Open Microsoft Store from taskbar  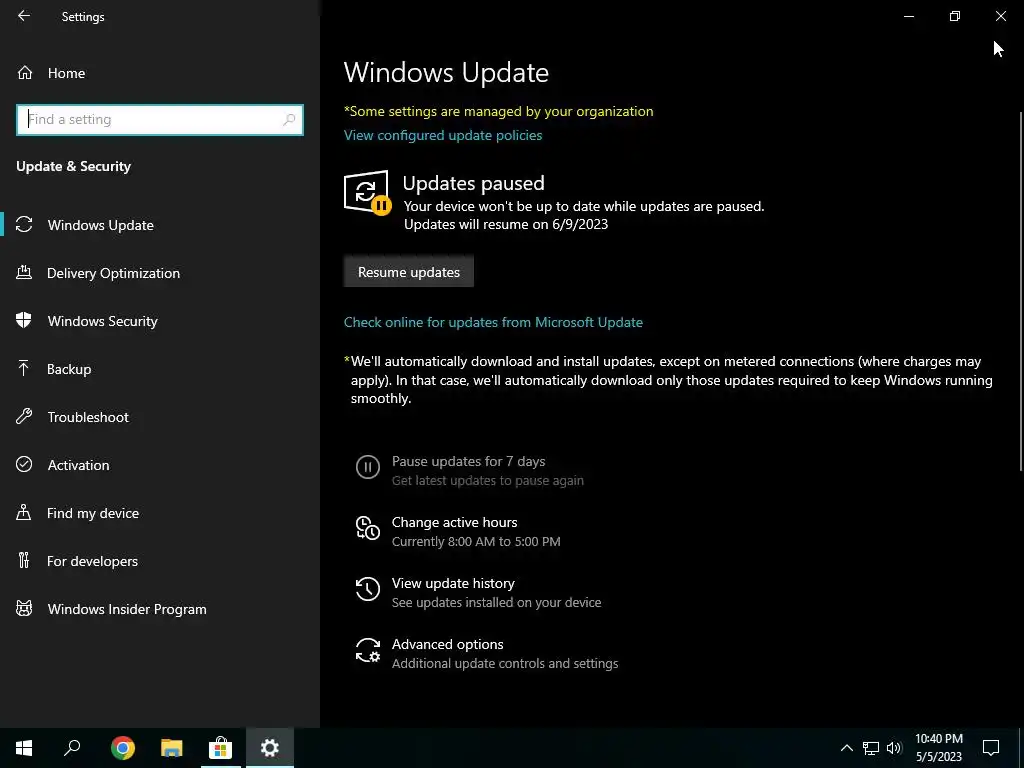pyautogui.click(x=221, y=748)
